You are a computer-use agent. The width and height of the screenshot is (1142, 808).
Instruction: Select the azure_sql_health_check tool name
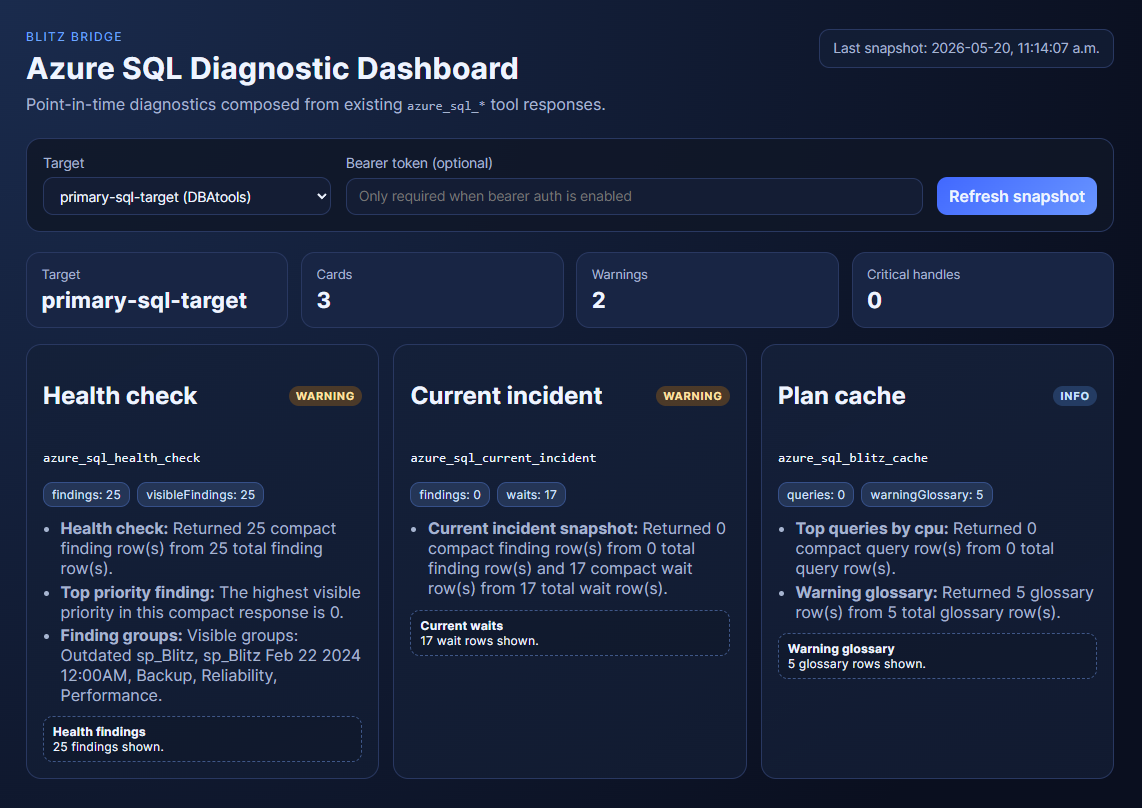[x=122, y=458]
